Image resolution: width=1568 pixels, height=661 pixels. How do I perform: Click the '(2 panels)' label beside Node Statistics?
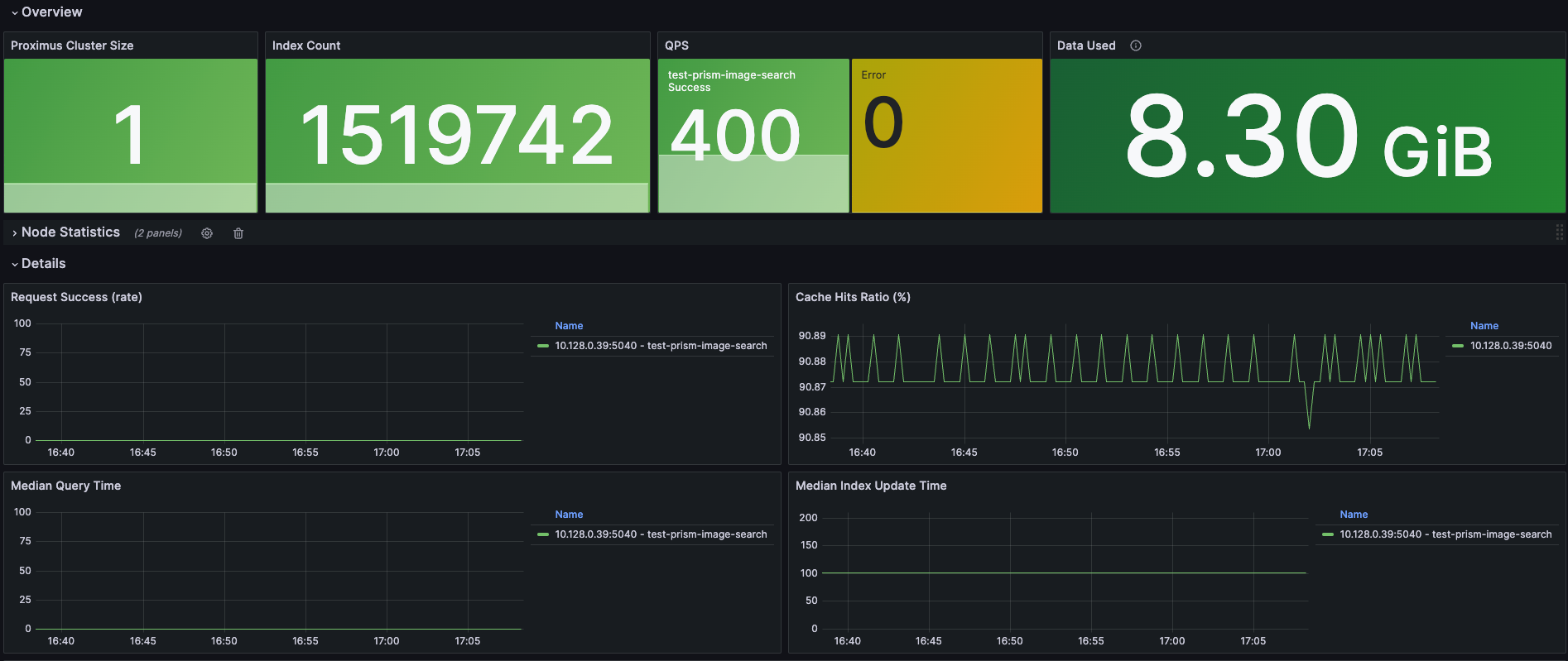tap(158, 233)
